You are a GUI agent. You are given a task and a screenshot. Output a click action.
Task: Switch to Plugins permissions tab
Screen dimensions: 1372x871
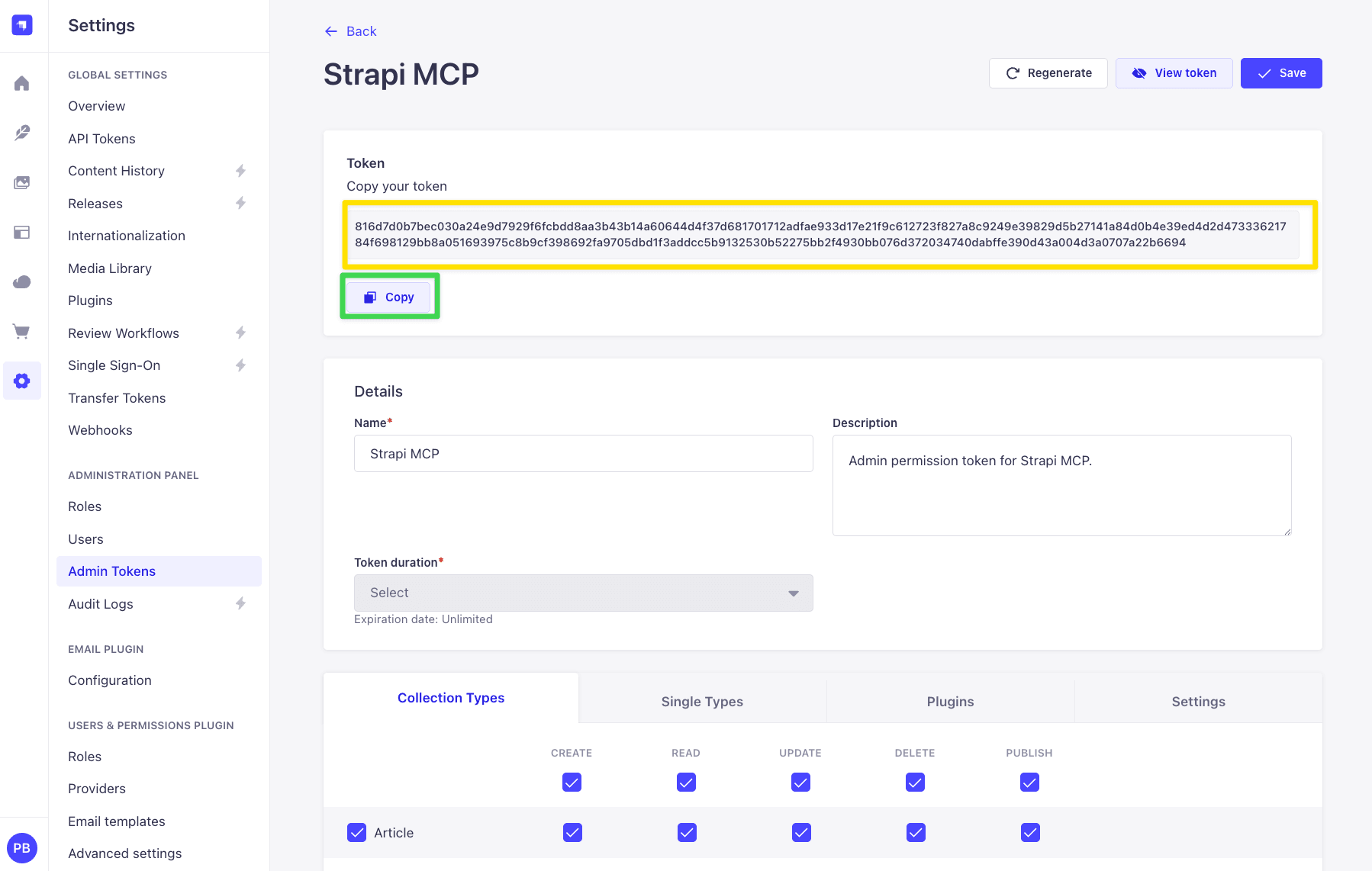click(x=950, y=702)
